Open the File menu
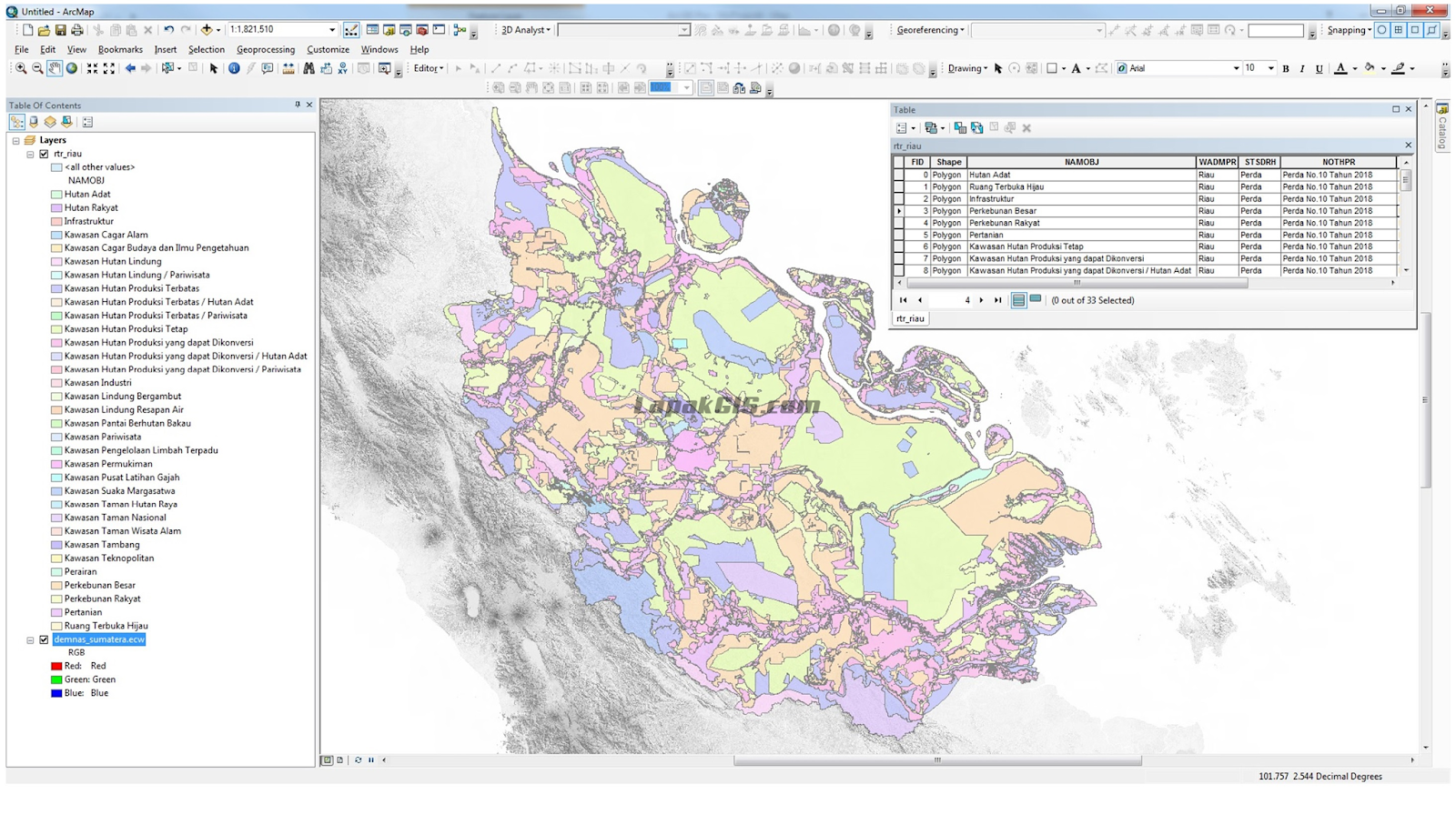 pyautogui.click(x=21, y=49)
